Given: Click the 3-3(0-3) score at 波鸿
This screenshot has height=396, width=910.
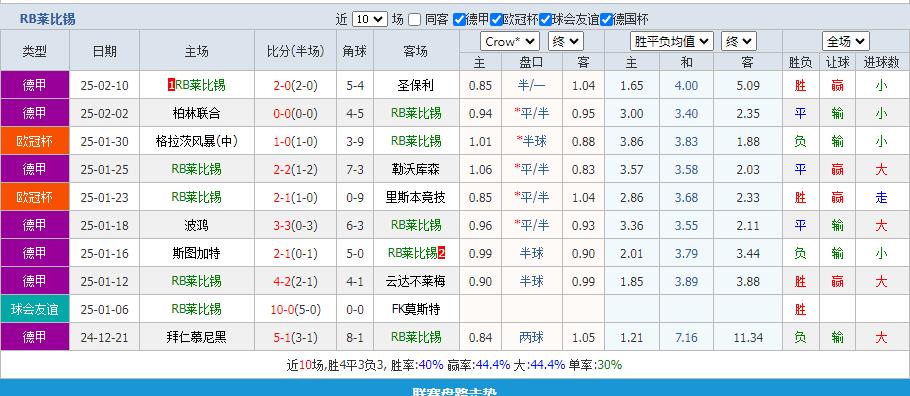Looking at the screenshot, I should pos(295,225).
